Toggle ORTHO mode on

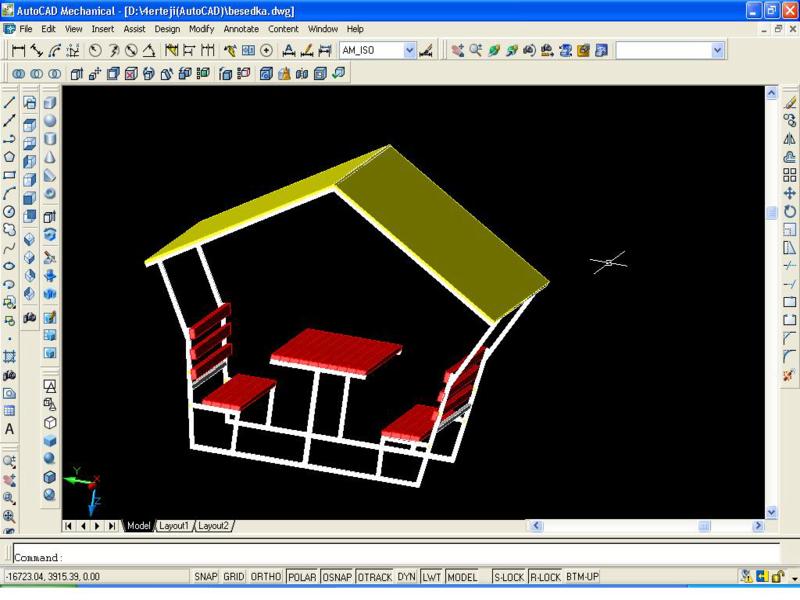[266, 577]
